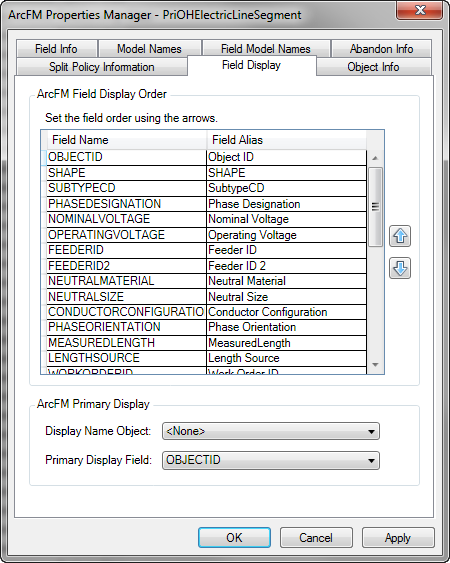Select the PHASEDESIGNATION field row
The height and width of the screenshot is (563, 450).
(207, 204)
